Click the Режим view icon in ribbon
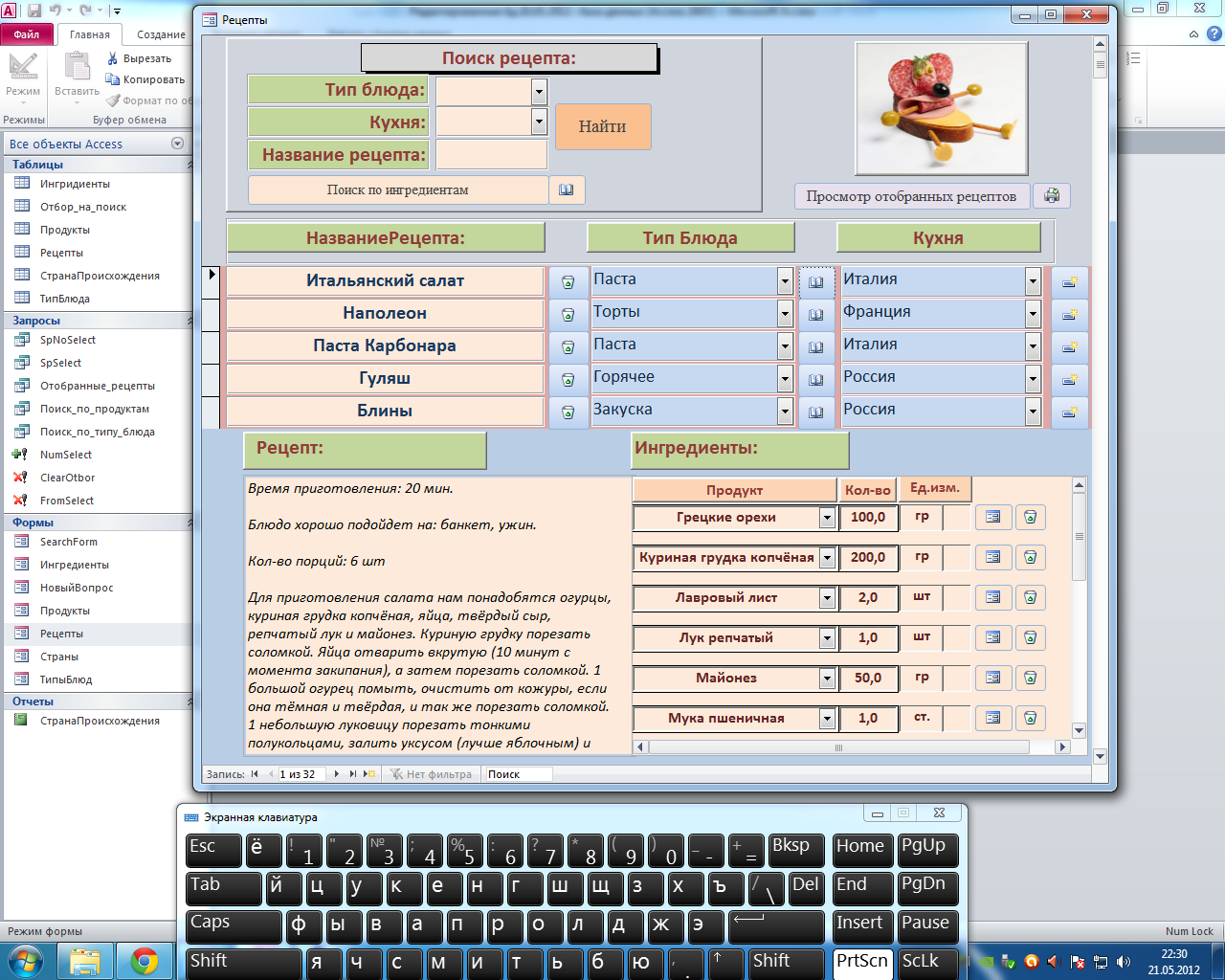The image size is (1225, 980). [x=23, y=67]
